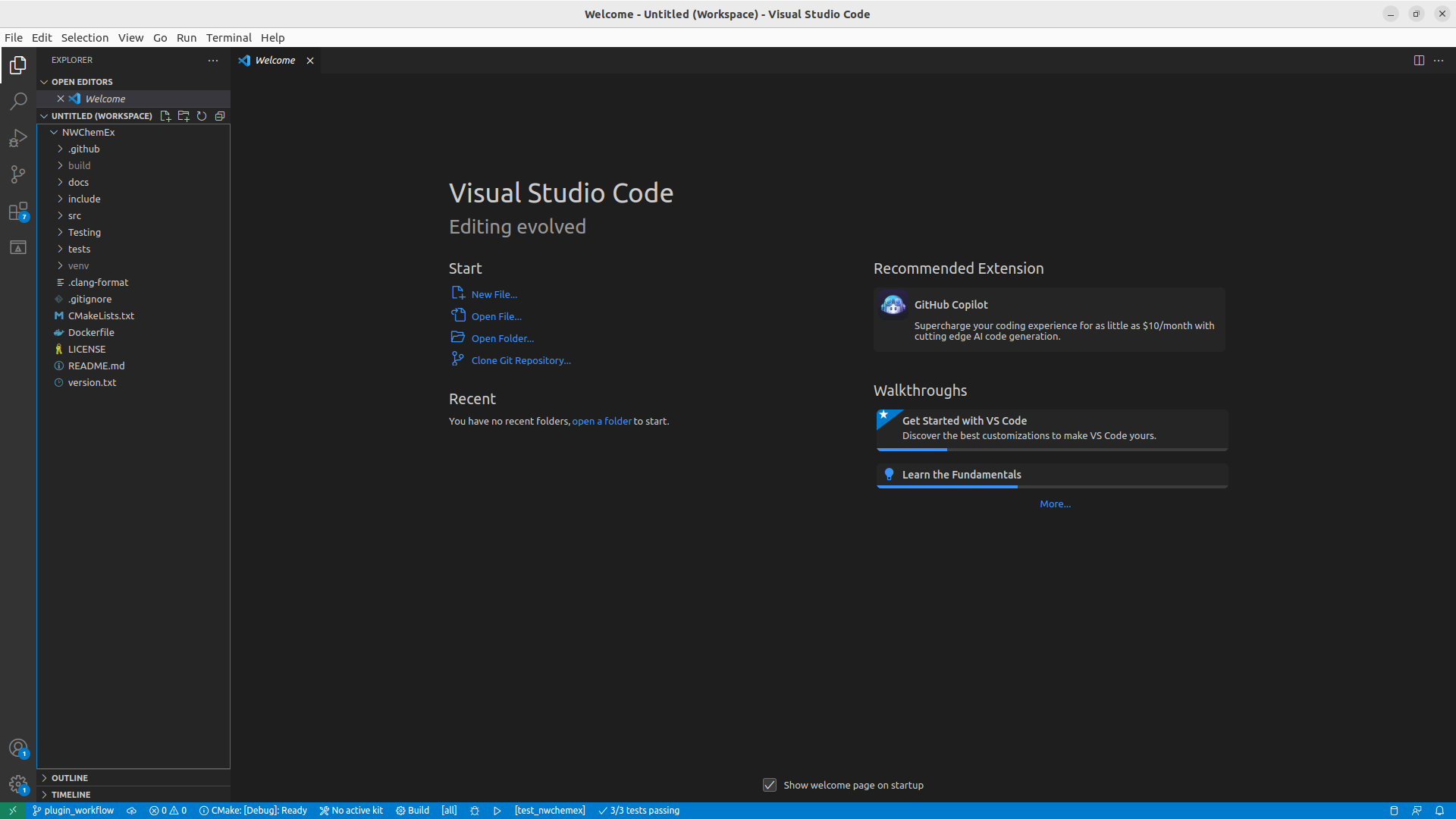Open the Source Control view
Viewport: 1456px width, 819px height.
pyautogui.click(x=18, y=174)
